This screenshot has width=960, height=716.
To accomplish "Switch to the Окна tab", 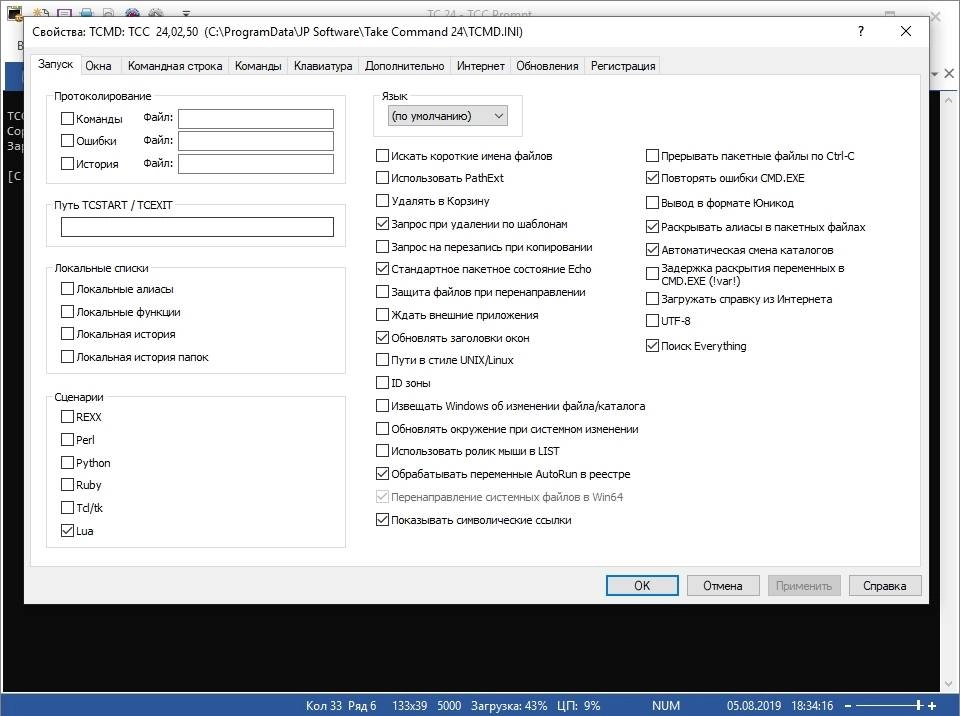I will [x=99, y=66].
